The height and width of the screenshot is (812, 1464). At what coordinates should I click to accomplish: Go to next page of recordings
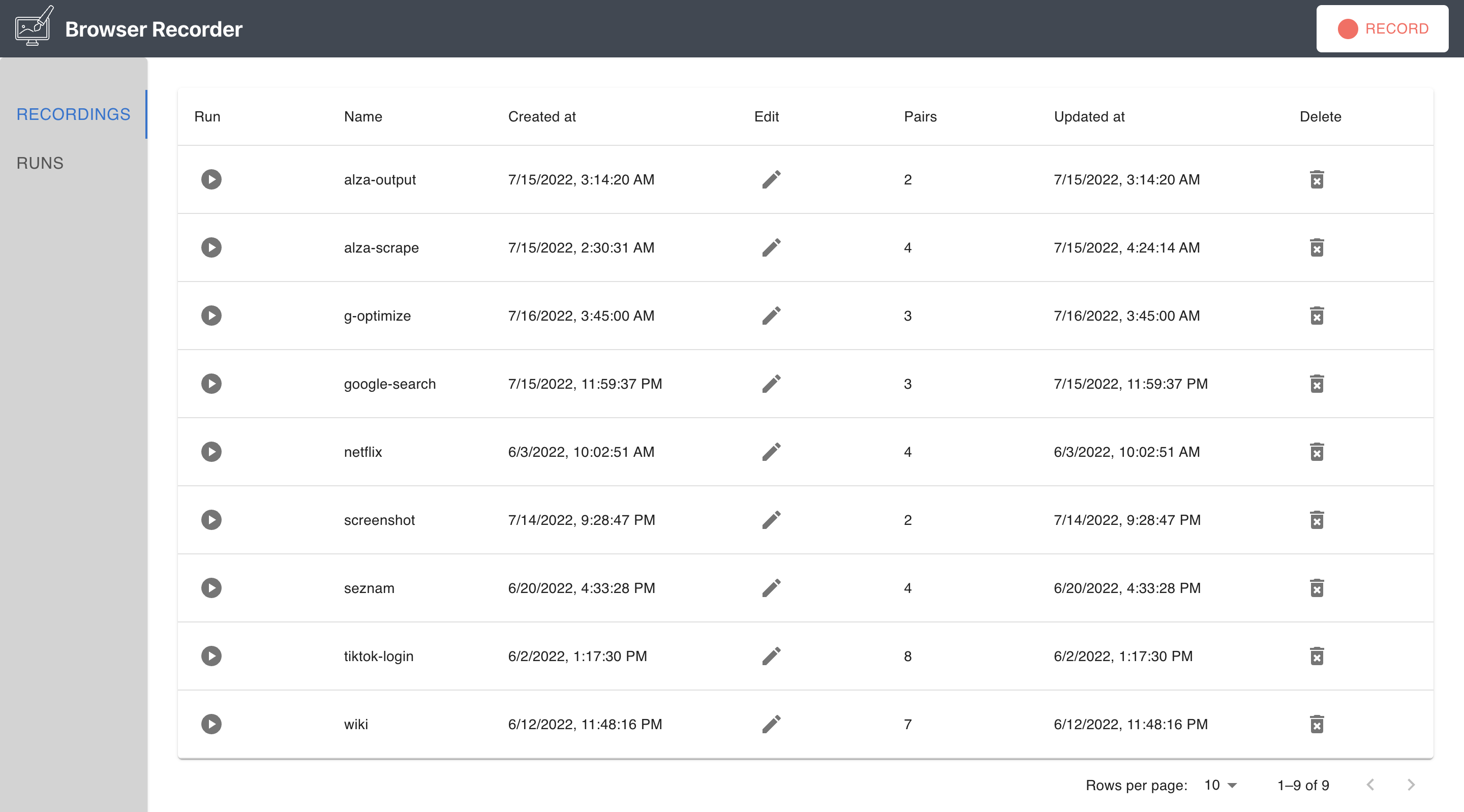(x=1411, y=785)
